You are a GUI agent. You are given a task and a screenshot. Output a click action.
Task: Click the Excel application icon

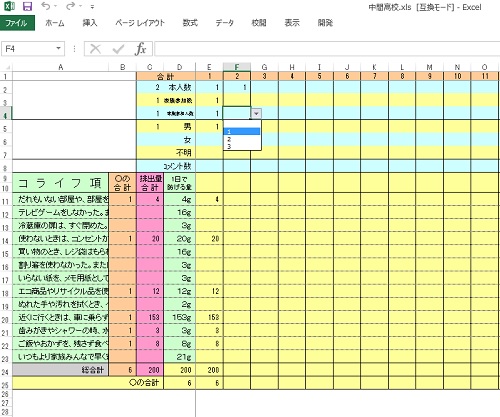[x=9, y=6]
